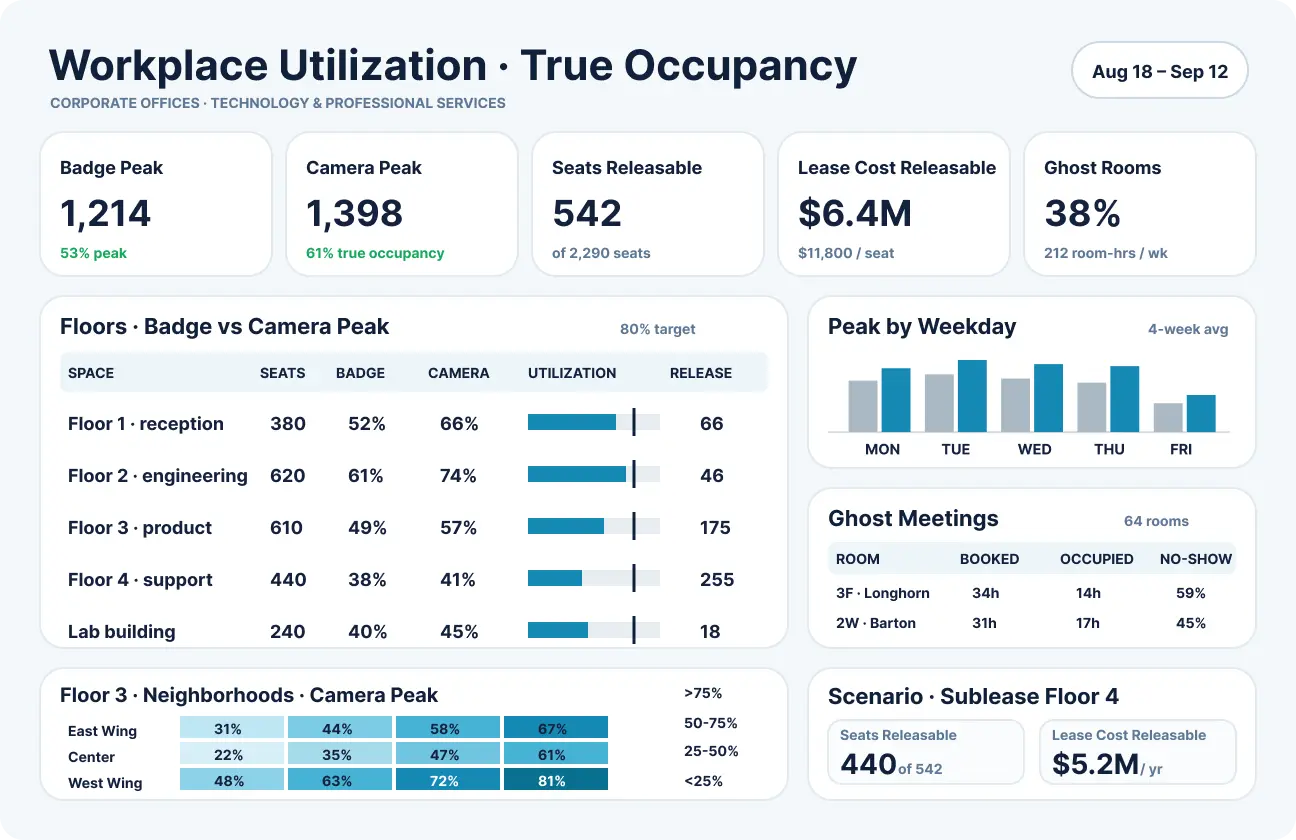Select the blue TUE bar in Peak by Weekday
This screenshot has height=840, width=1296.
coord(972,396)
